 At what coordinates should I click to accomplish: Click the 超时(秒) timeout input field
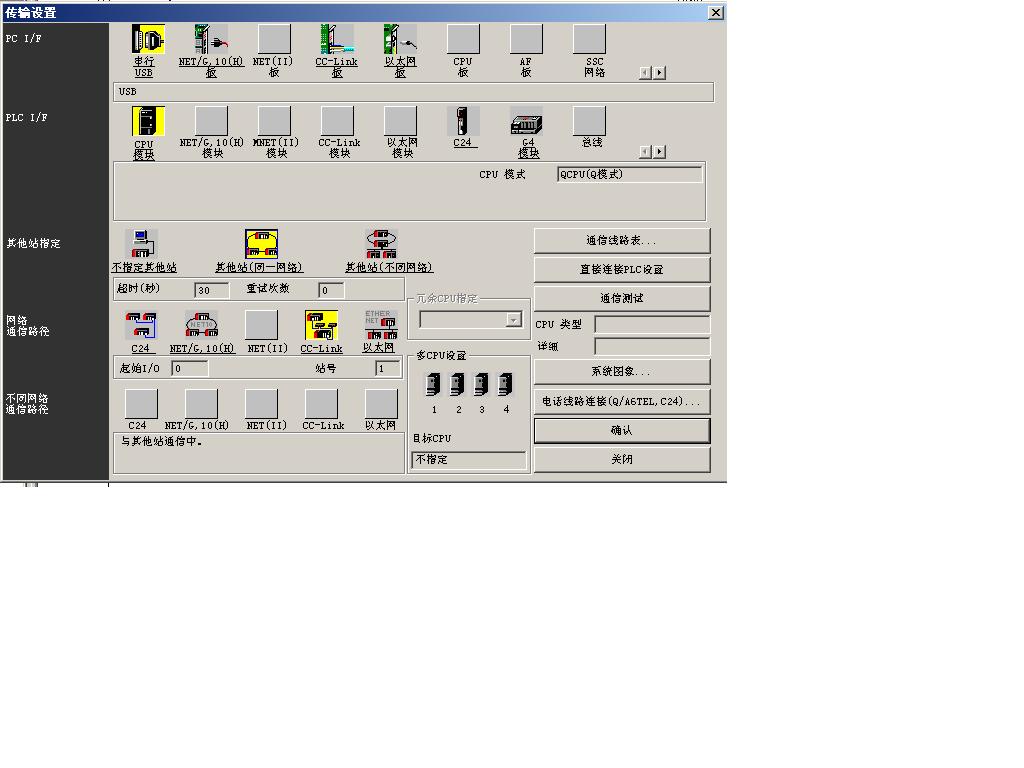tap(211, 290)
